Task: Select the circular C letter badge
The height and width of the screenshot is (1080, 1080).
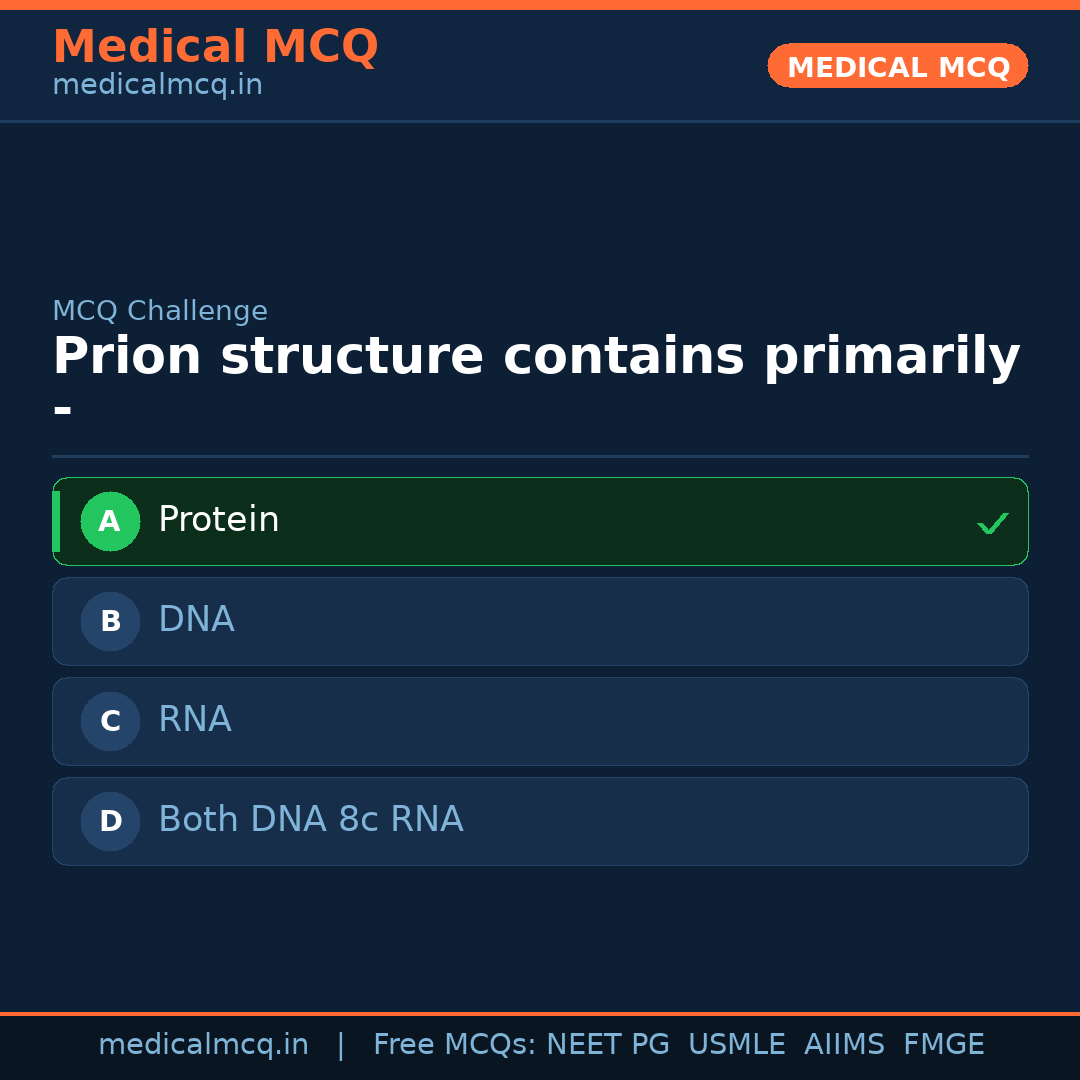Action: click(x=110, y=721)
